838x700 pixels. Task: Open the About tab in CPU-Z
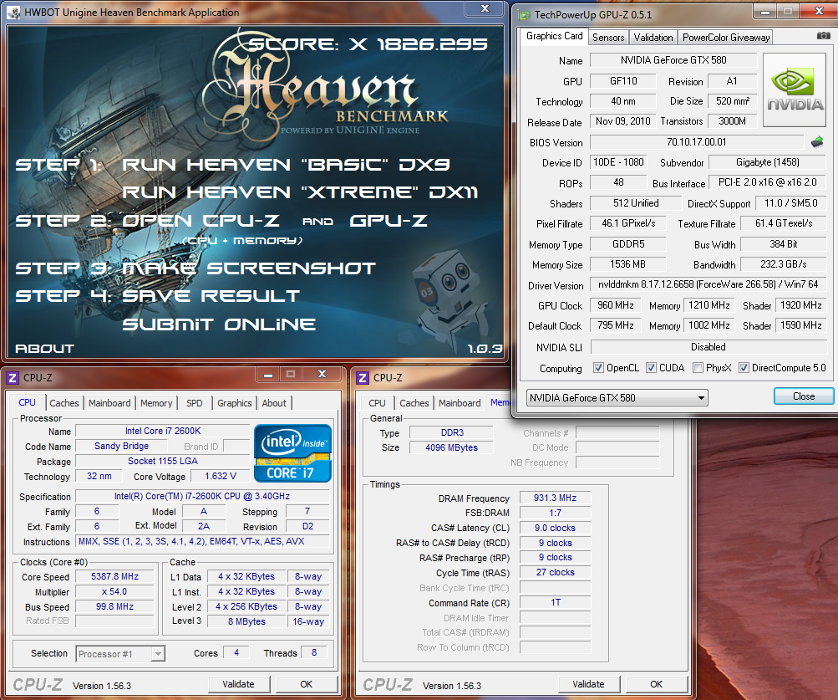pyautogui.click(x=274, y=403)
